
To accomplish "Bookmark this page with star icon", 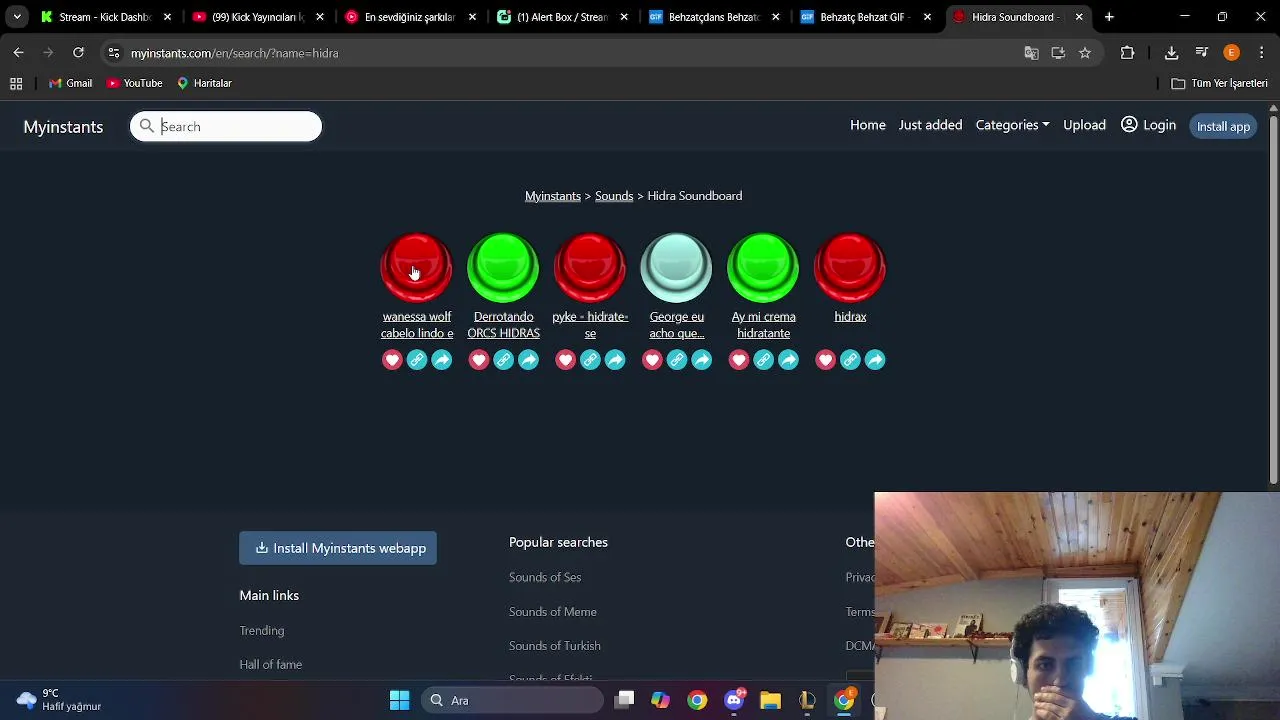I will click(1085, 53).
